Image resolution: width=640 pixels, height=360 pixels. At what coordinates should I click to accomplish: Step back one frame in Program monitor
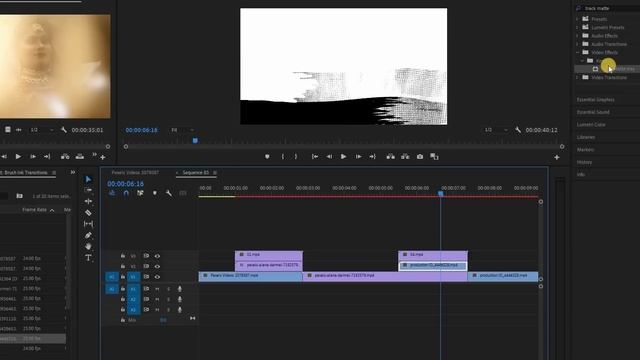point(329,157)
